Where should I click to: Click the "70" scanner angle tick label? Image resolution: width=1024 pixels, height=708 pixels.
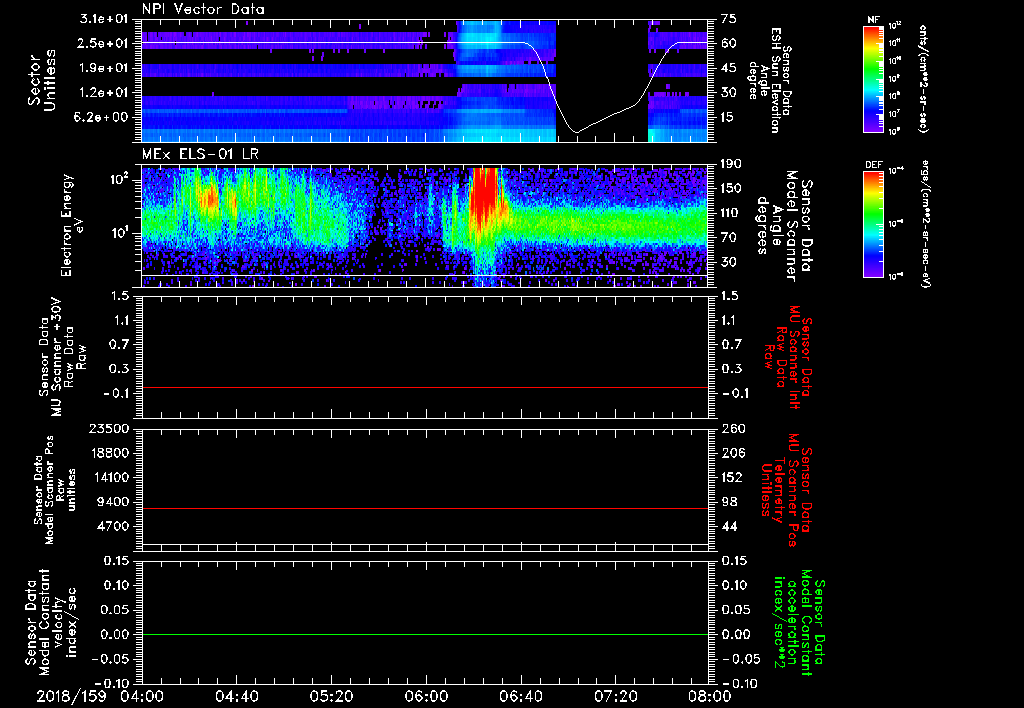click(729, 238)
